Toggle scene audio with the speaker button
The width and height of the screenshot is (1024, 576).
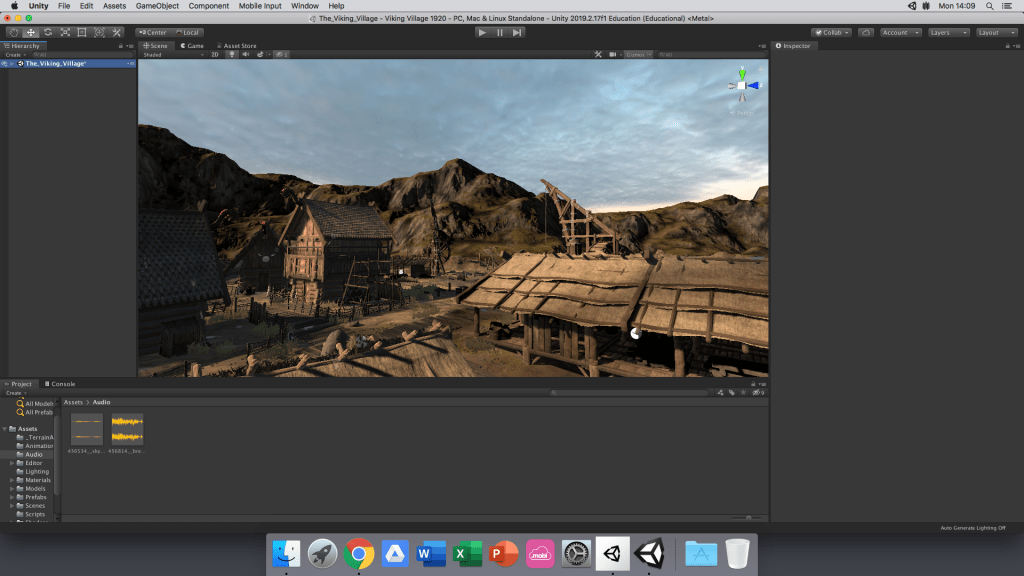tap(246, 55)
